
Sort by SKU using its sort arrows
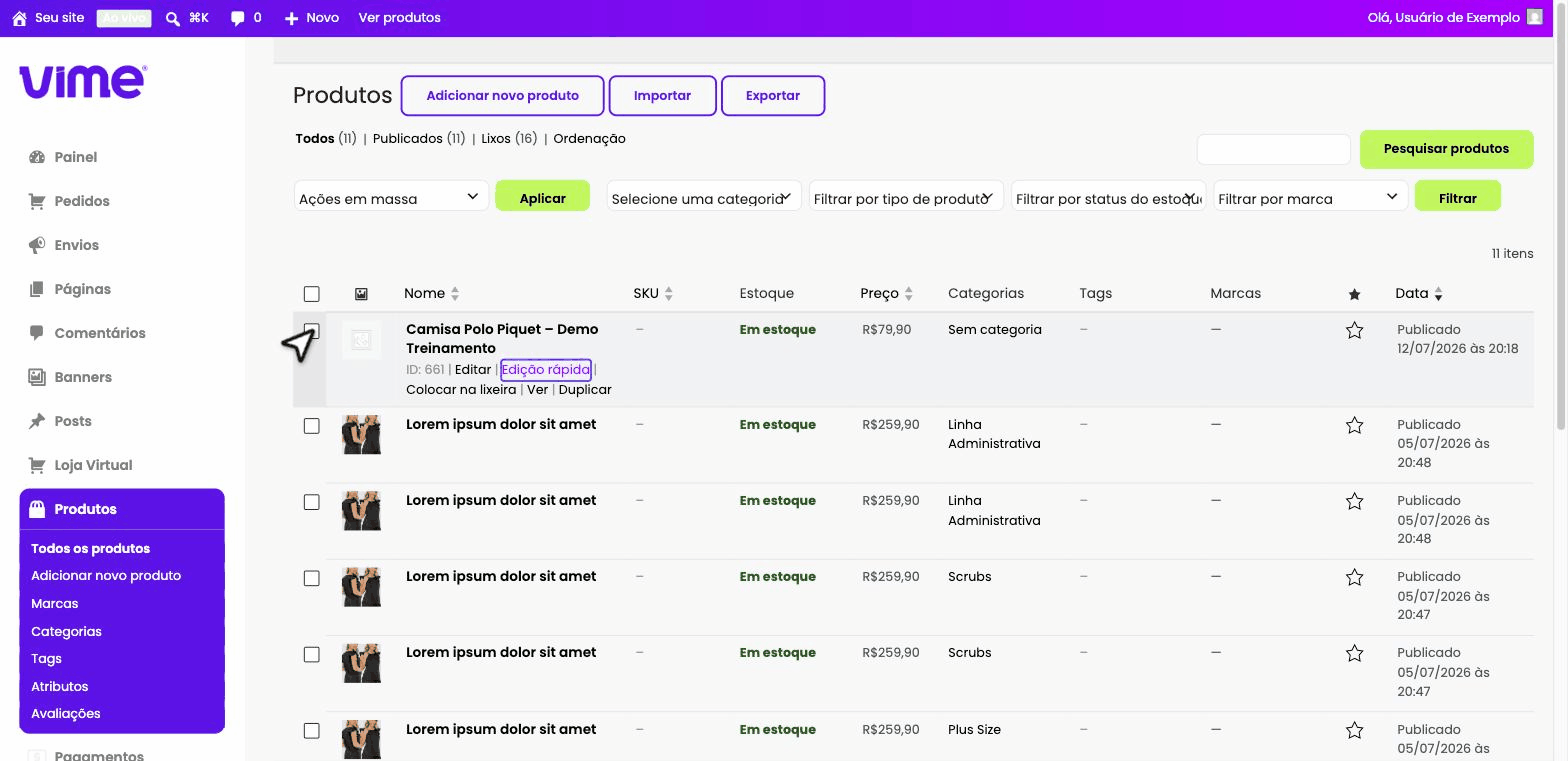[x=669, y=294]
